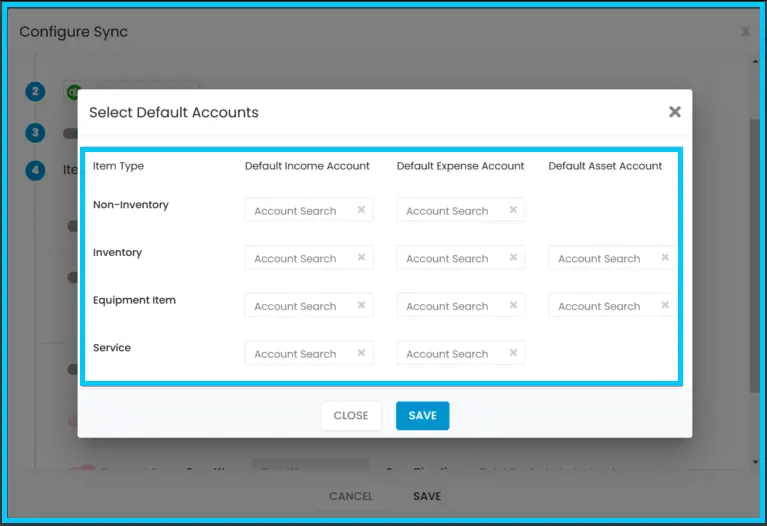
Task: Close the Select Default Accounts dialog via X
Action: (675, 112)
